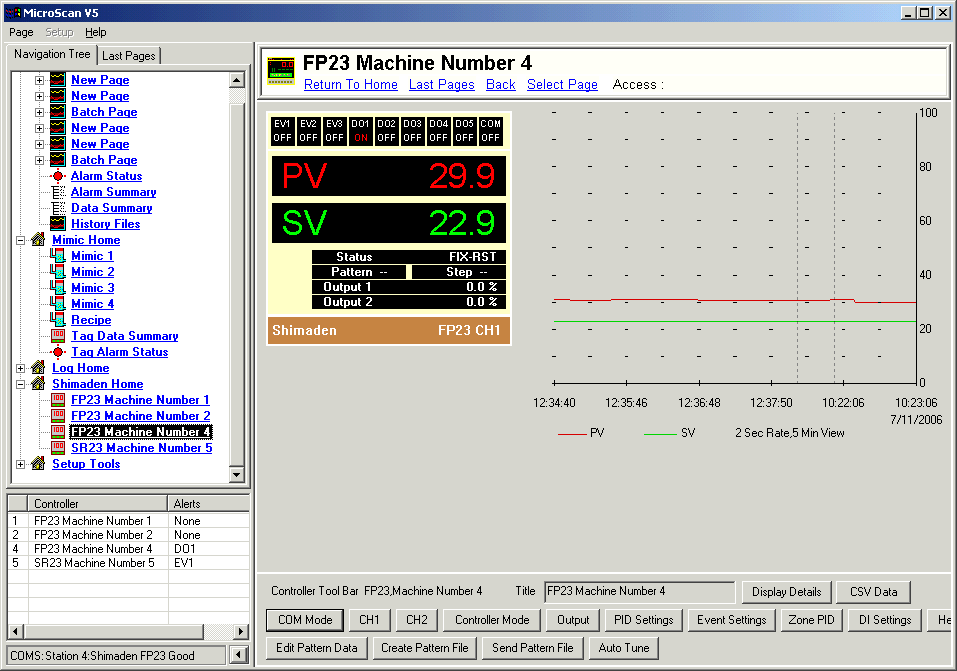Click the Alarm Summary list icon
Viewport: 957px width, 671px height.
pos(58,192)
